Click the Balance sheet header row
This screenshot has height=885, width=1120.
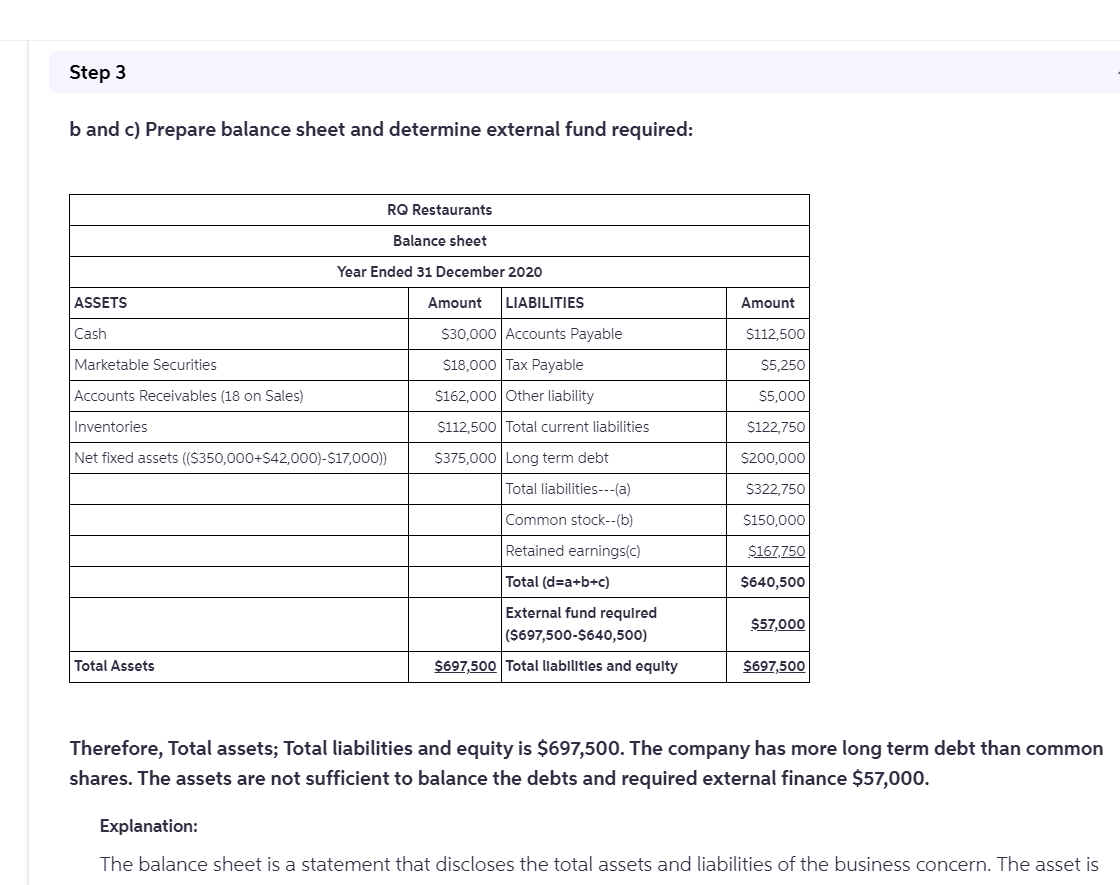point(439,240)
